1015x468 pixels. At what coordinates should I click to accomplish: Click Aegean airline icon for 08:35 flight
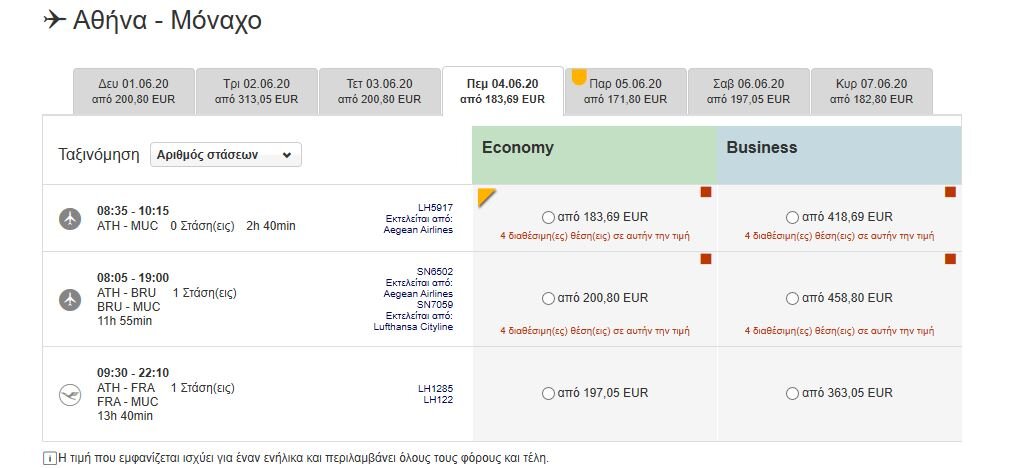(x=70, y=219)
